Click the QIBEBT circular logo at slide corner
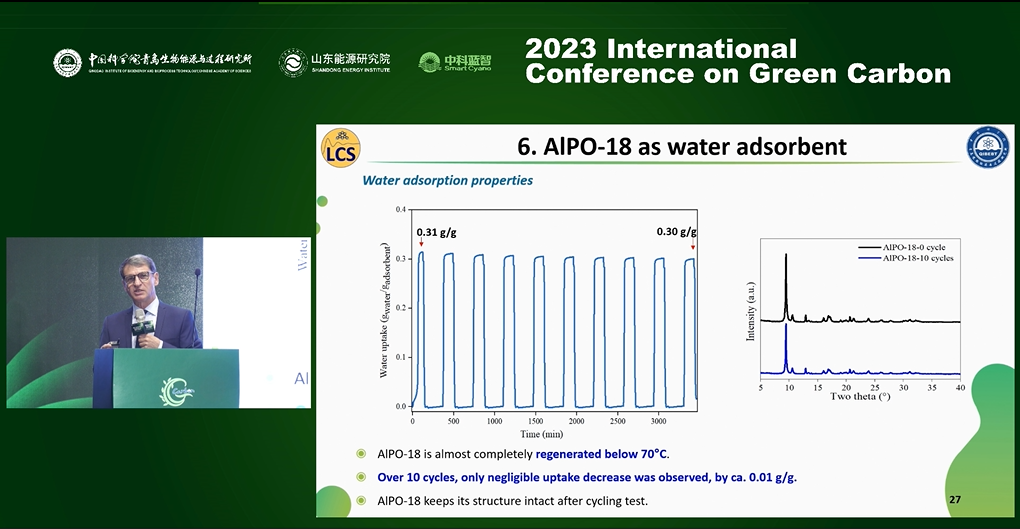1020x529 pixels. pyautogui.click(x=987, y=146)
